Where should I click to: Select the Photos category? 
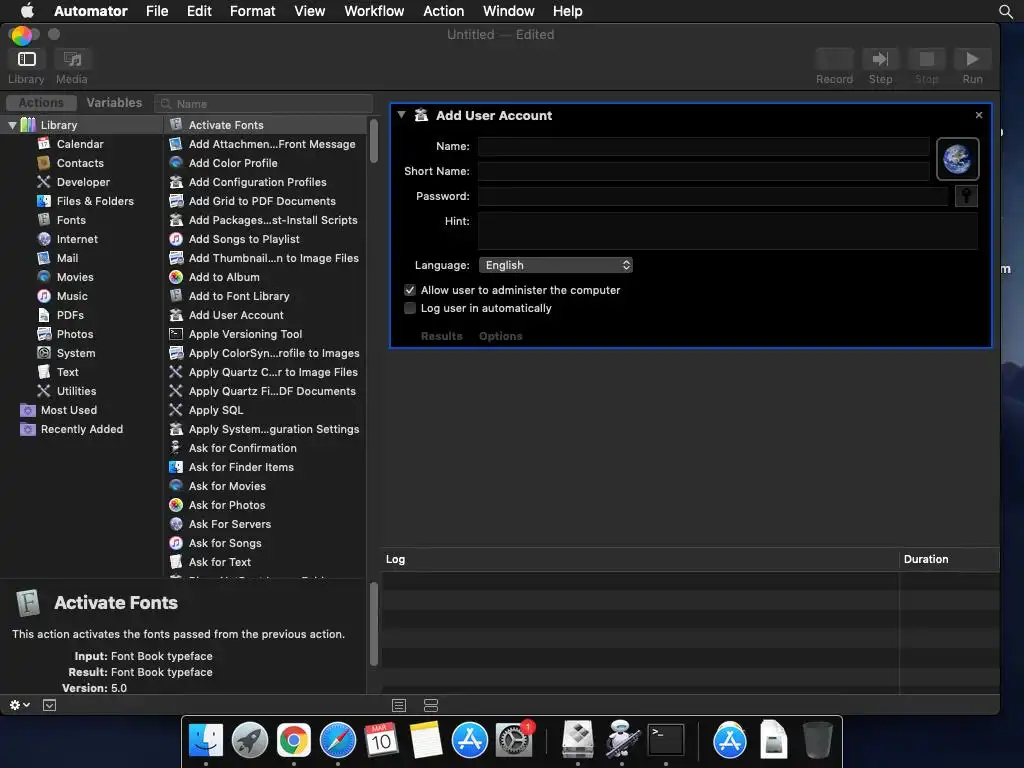point(74,333)
